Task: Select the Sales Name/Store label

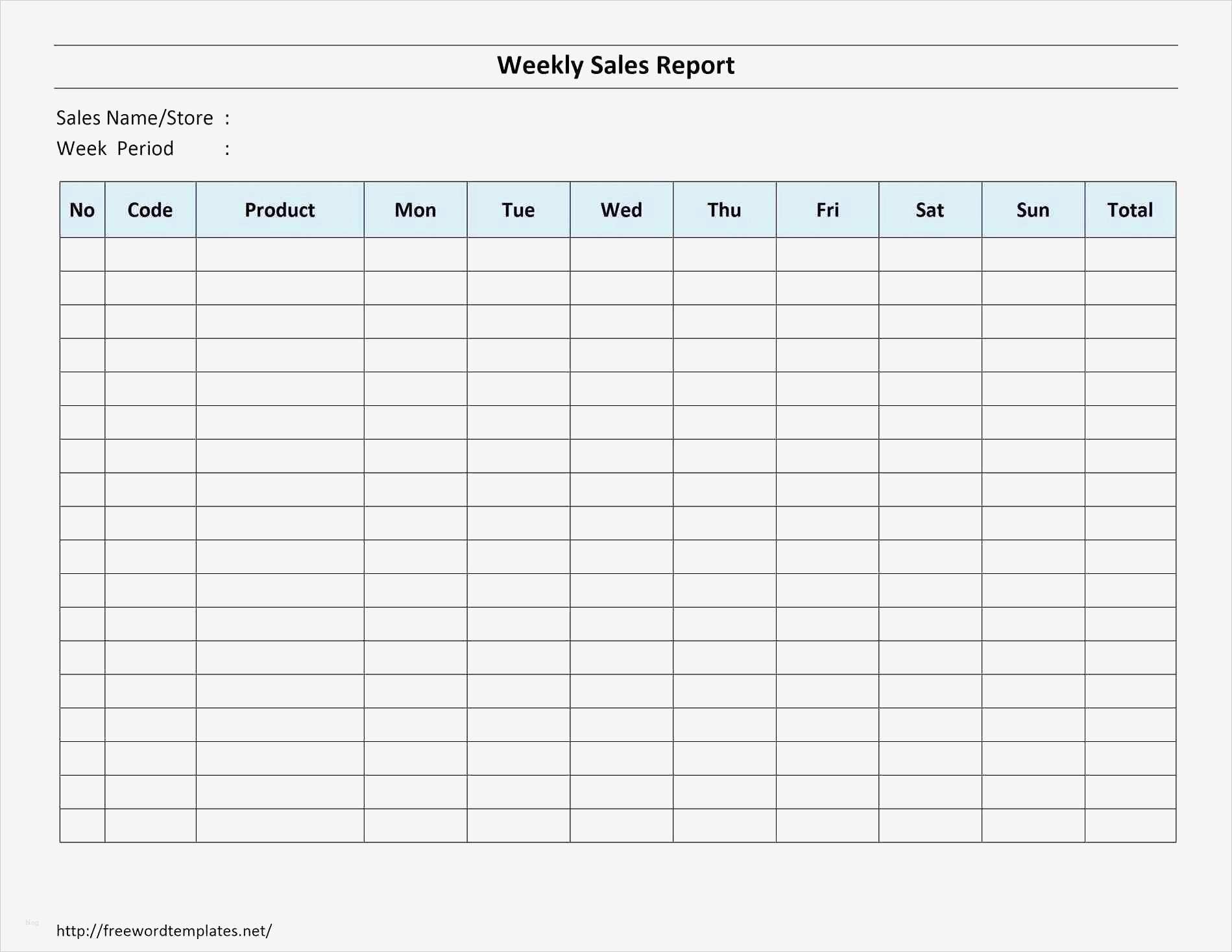Action: point(134,118)
